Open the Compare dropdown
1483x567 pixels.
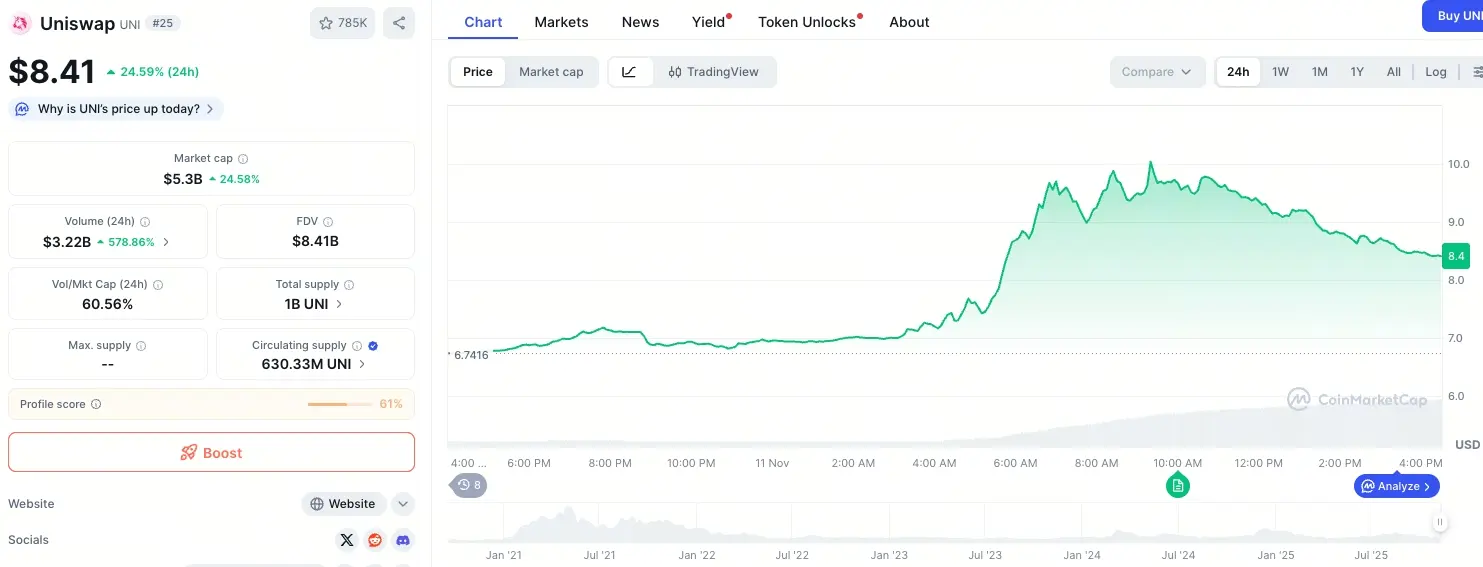1156,72
